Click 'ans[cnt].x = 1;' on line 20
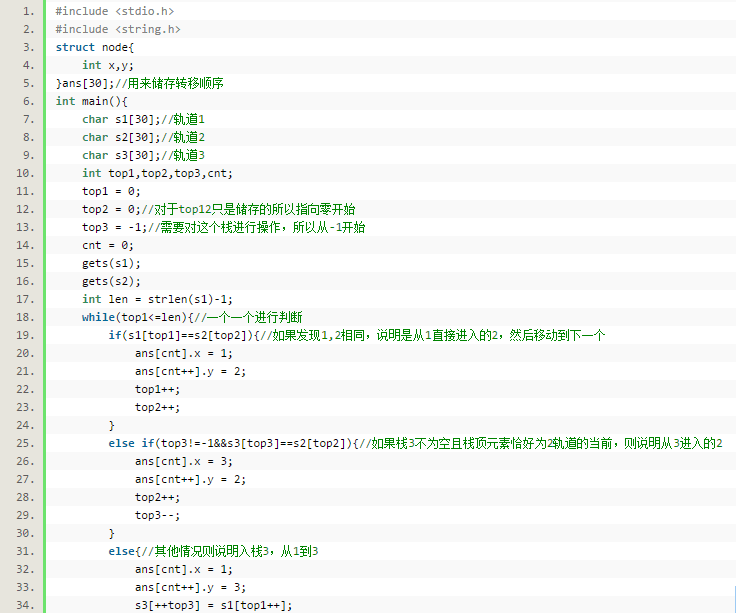The height and width of the screenshot is (613, 736). point(184,353)
